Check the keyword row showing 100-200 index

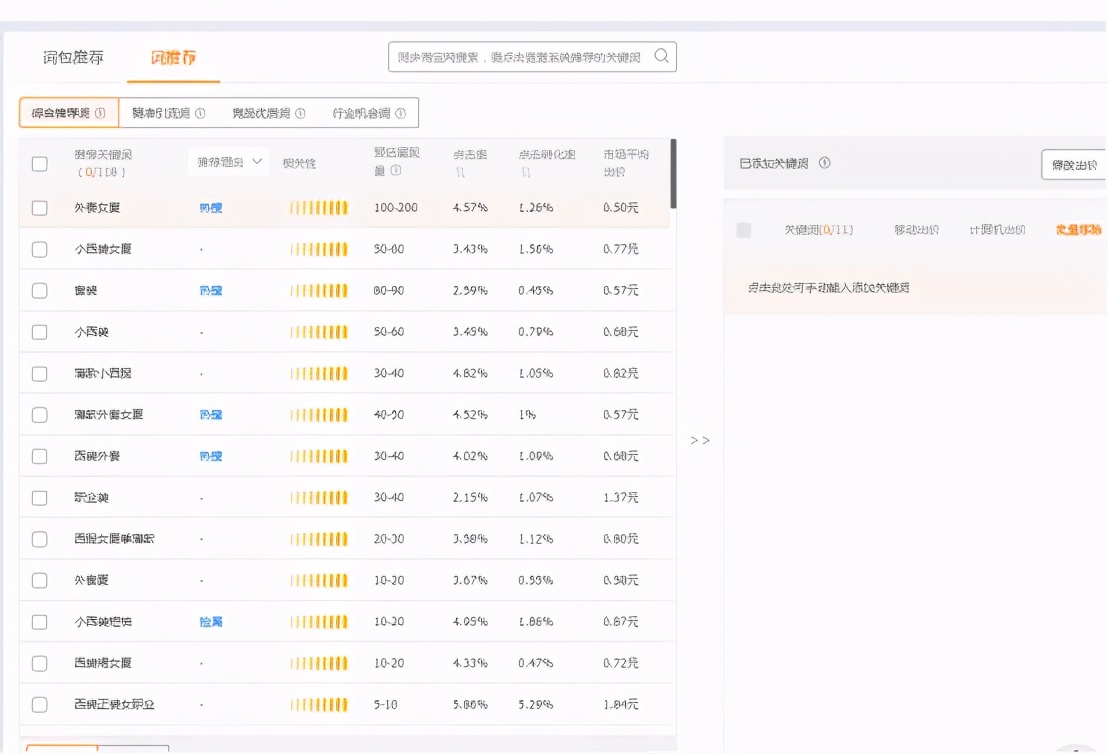(39, 208)
